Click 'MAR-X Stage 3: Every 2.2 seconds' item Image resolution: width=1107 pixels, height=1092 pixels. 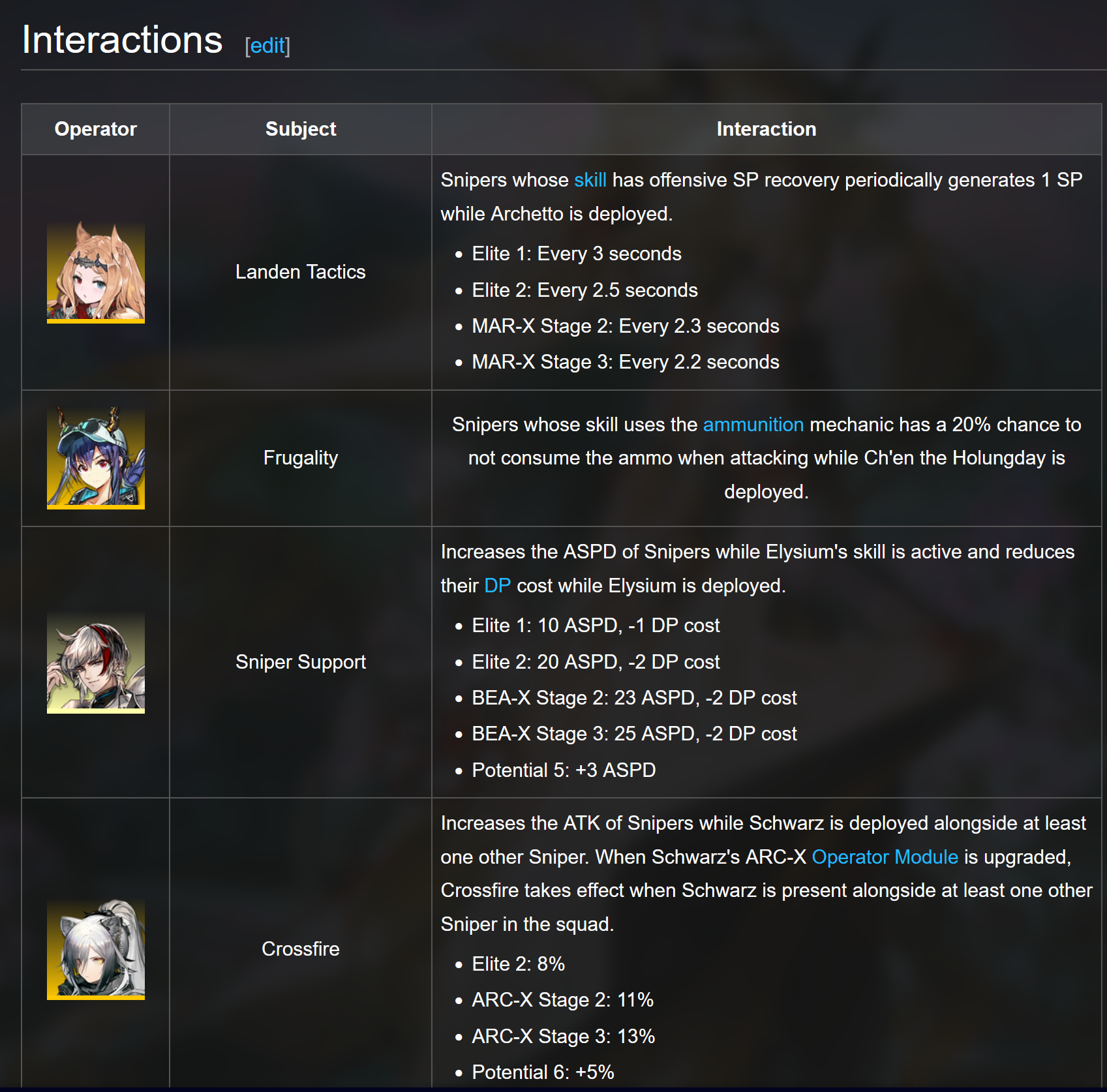point(626,362)
